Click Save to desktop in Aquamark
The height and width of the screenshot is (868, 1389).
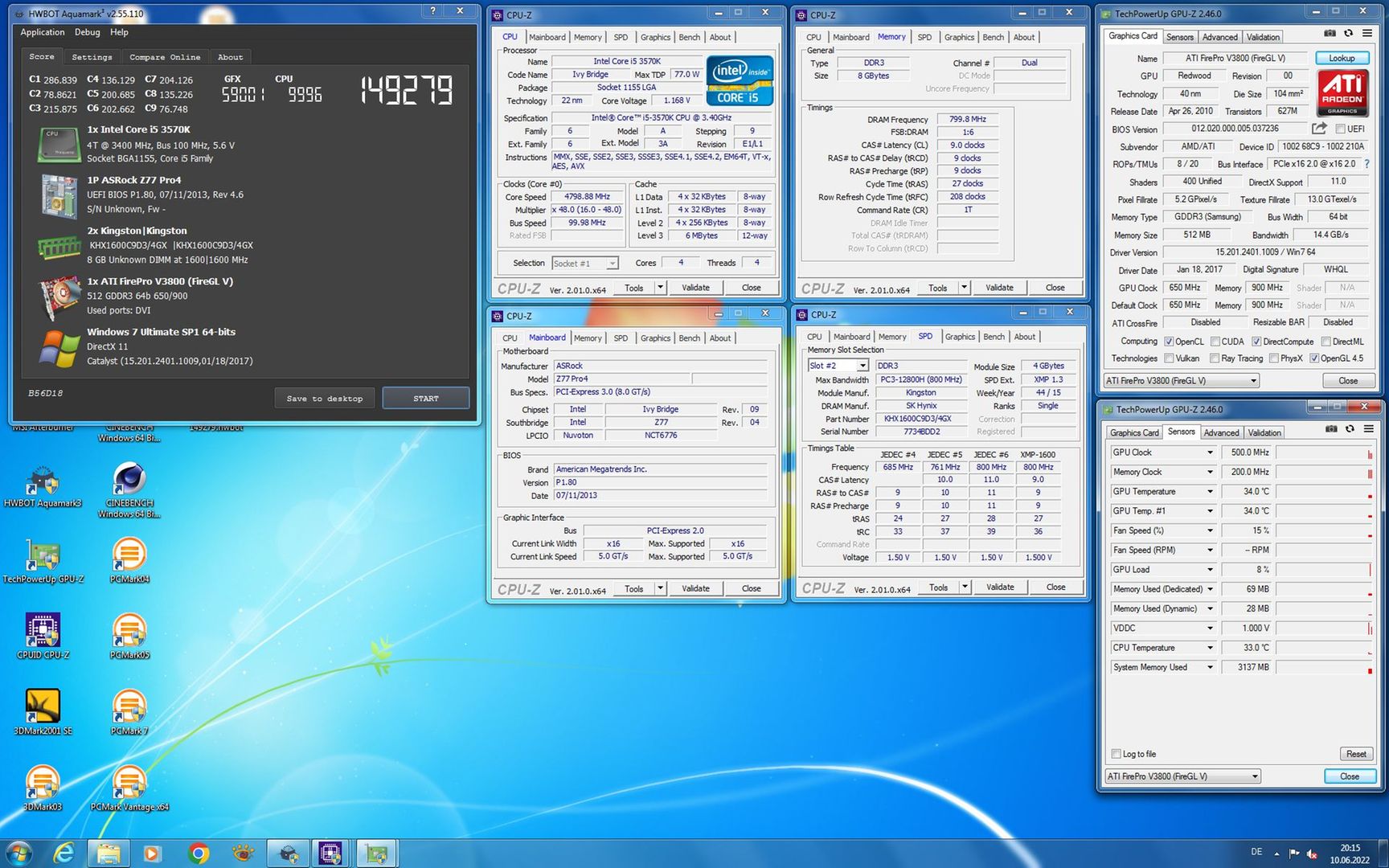click(325, 398)
